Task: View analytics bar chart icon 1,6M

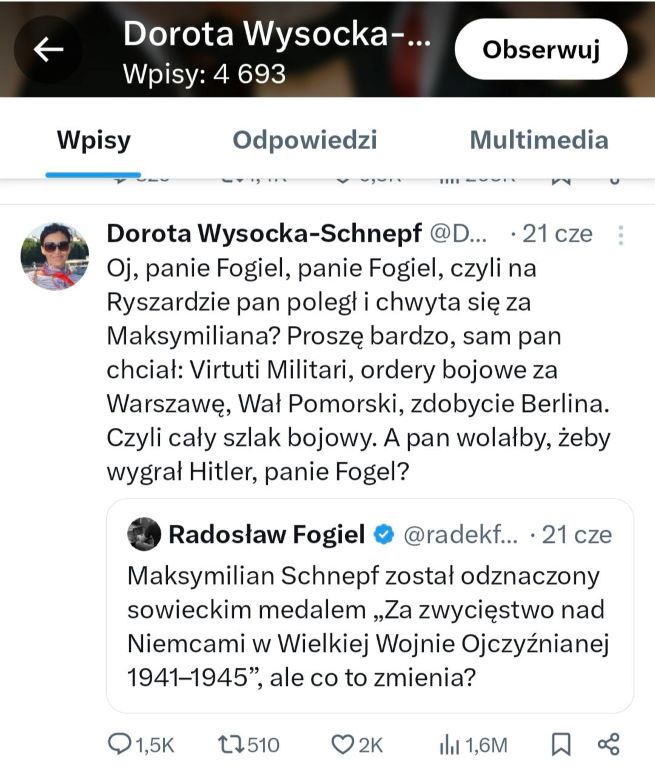Action: pyautogui.click(x=449, y=744)
